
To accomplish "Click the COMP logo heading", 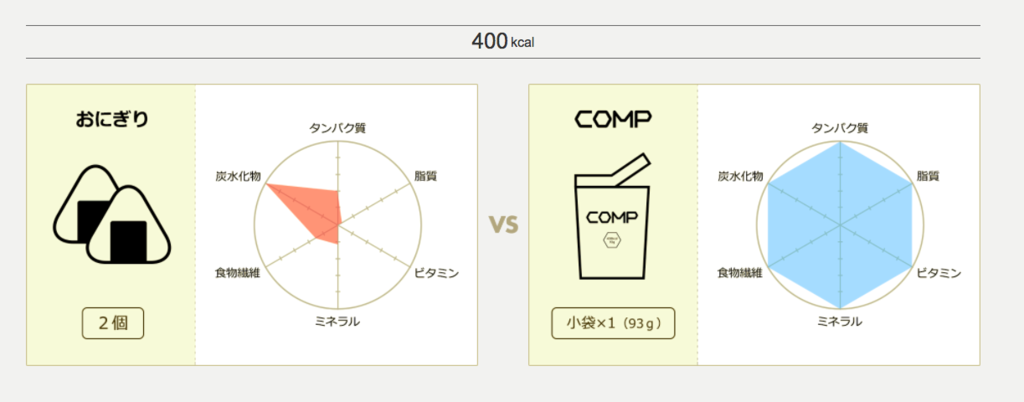I will point(613,120).
